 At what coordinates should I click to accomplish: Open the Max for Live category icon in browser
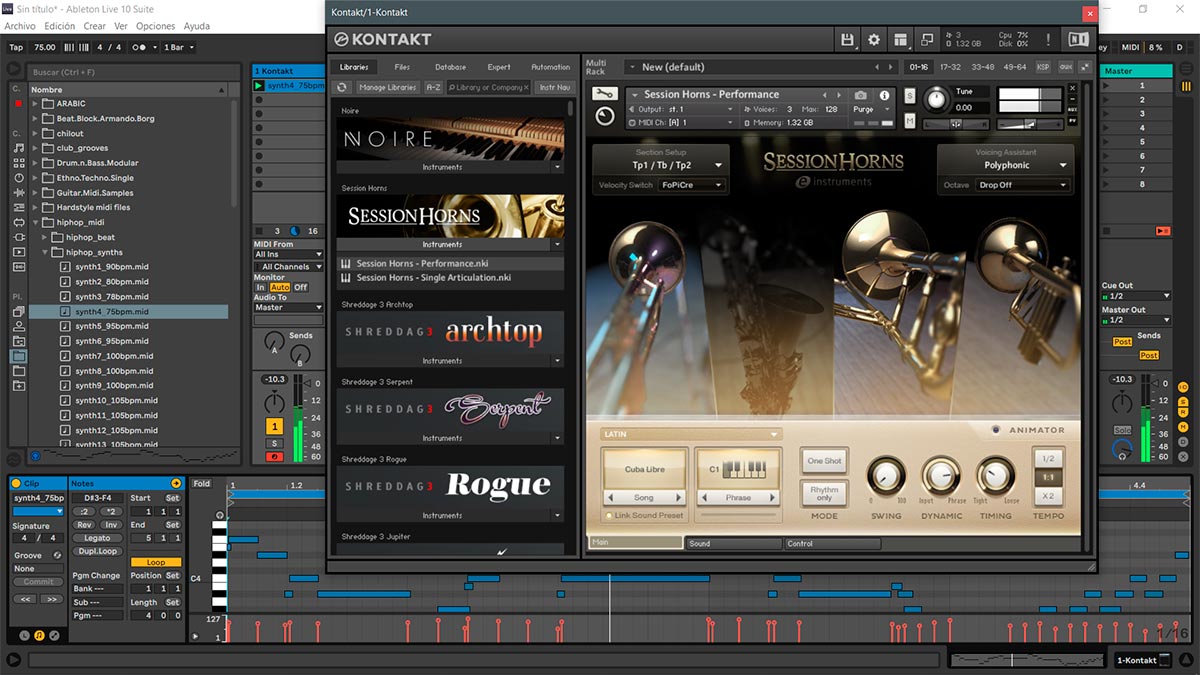point(18,222)
